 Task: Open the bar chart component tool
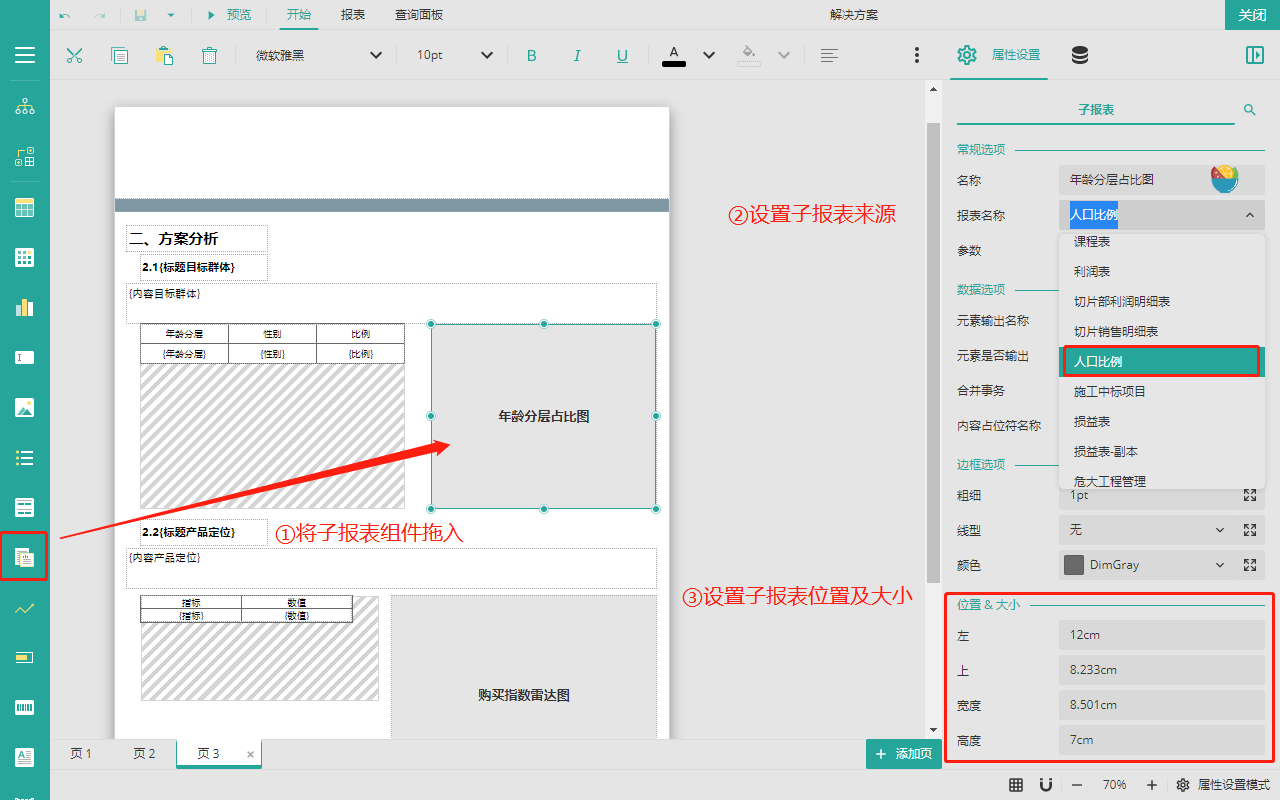coord(25,307)
